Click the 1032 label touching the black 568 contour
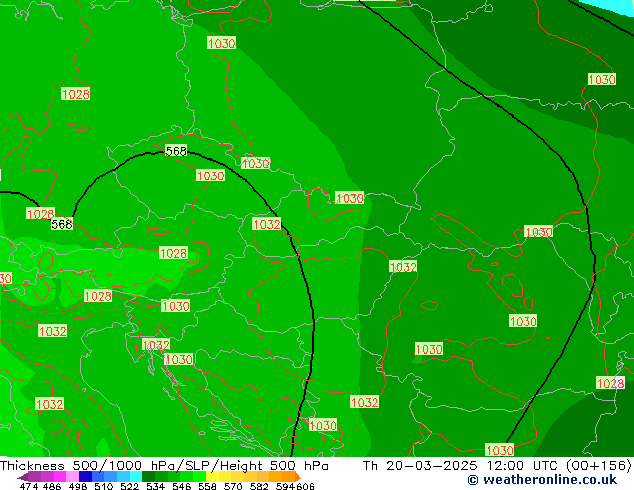 click(266, 224)
